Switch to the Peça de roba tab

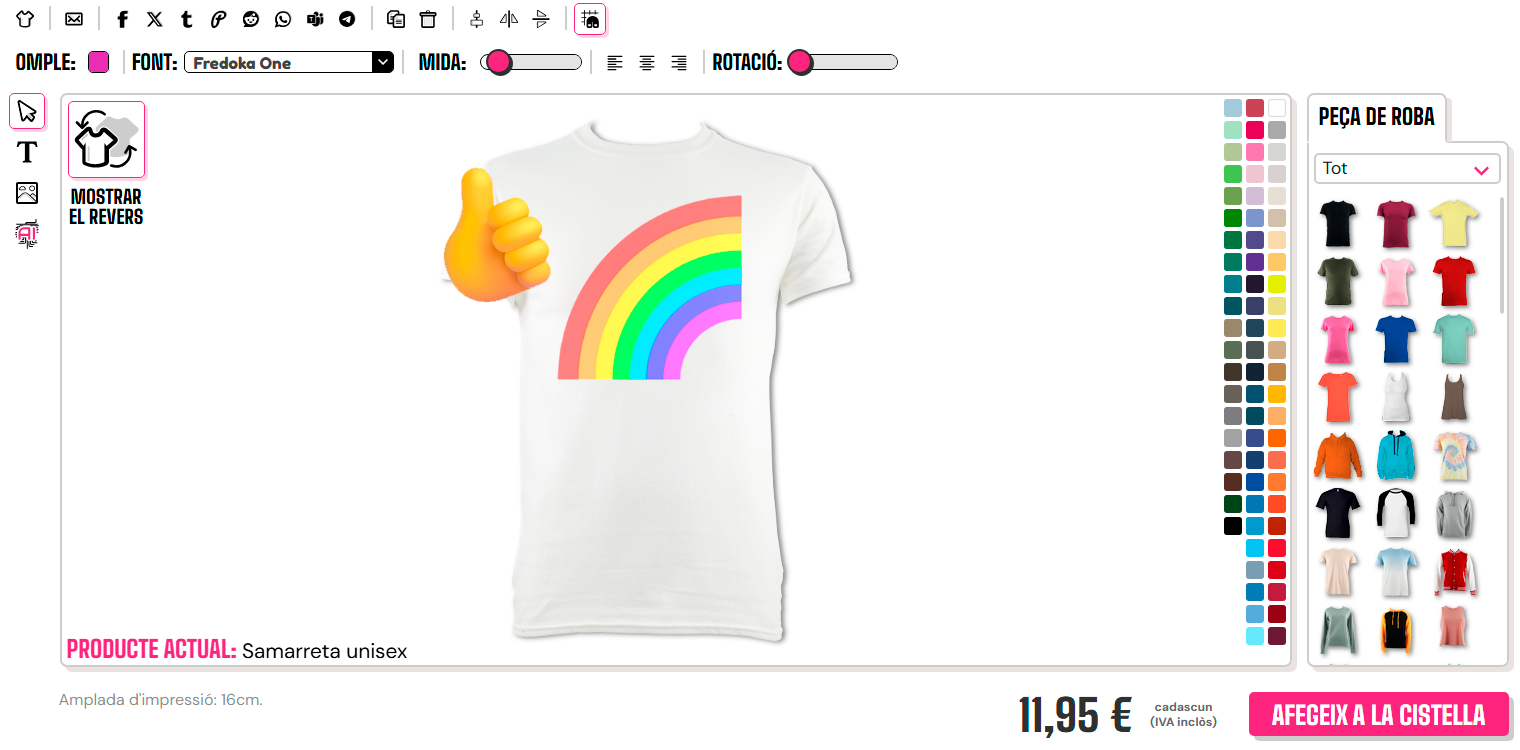[1376, 117]
